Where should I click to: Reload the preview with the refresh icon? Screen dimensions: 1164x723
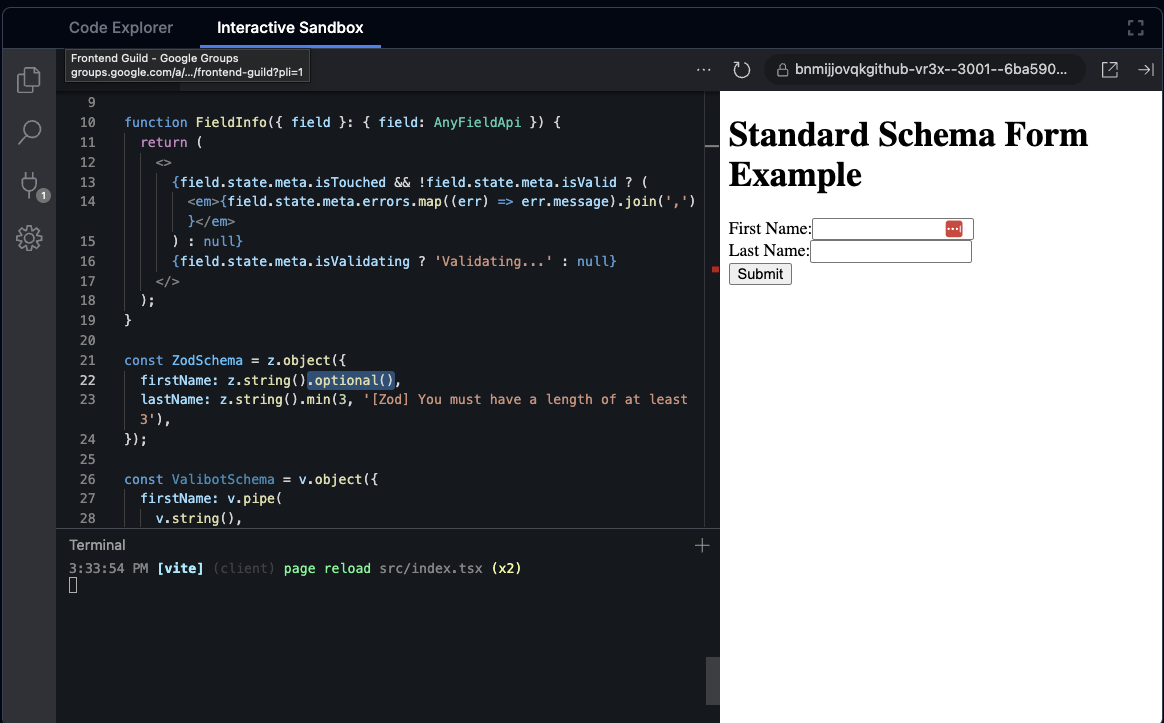pos(741,70)
